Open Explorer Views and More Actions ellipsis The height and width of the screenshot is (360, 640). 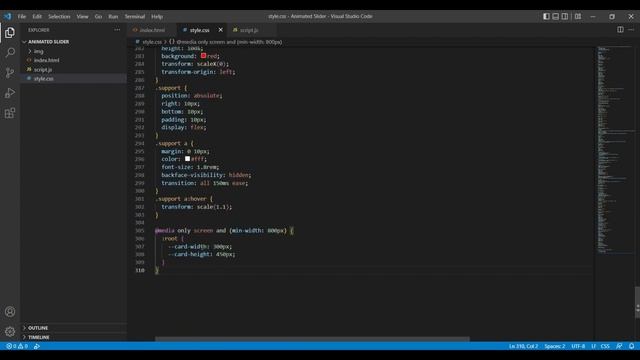117,30
